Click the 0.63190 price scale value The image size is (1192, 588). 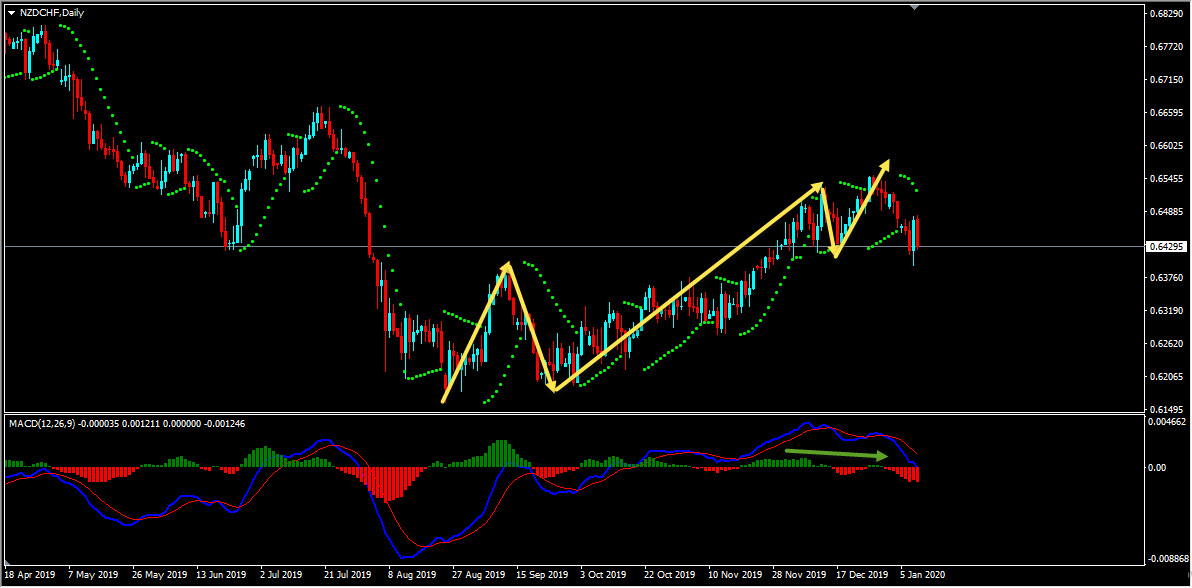1165,311
